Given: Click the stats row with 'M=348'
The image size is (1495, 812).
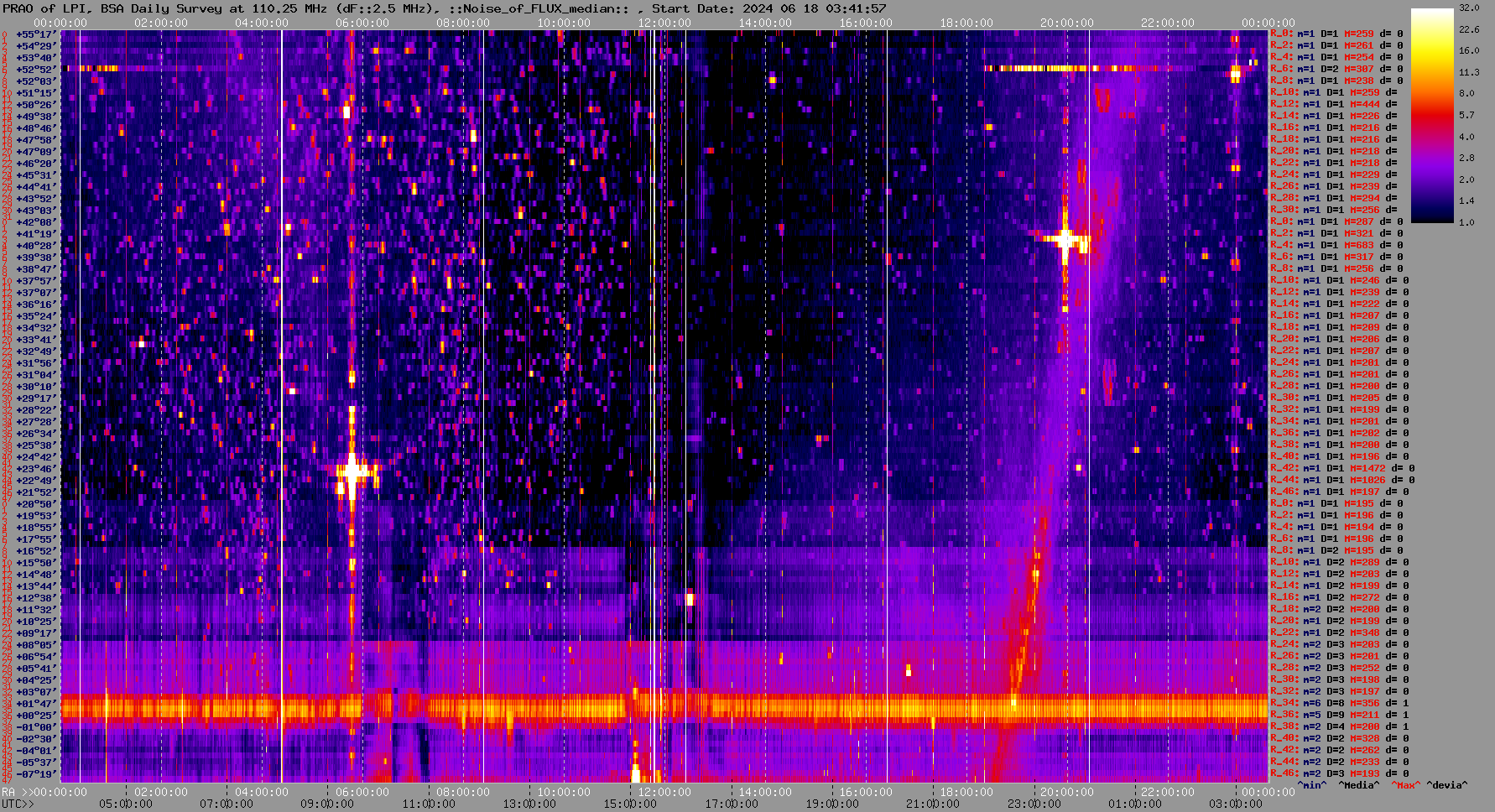Looking at the screenshot, I should (1340, 632).
